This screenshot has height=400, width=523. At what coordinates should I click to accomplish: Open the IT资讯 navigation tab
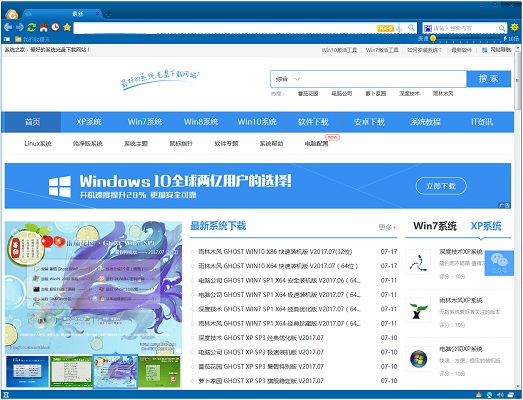click(x=482, y=122)
